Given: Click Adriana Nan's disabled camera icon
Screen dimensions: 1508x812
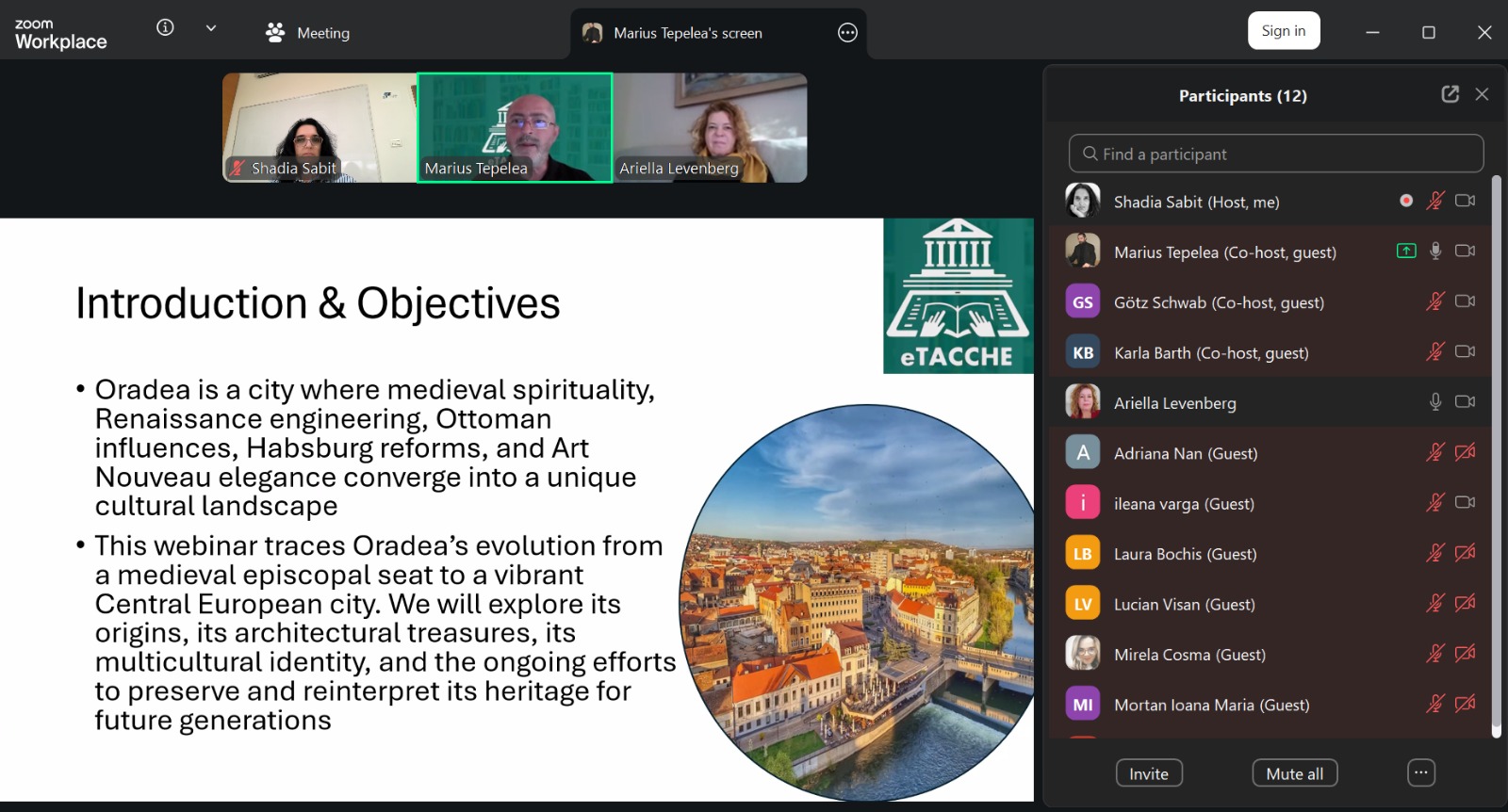Looking at the screenshot, I should click(1465, 453).
